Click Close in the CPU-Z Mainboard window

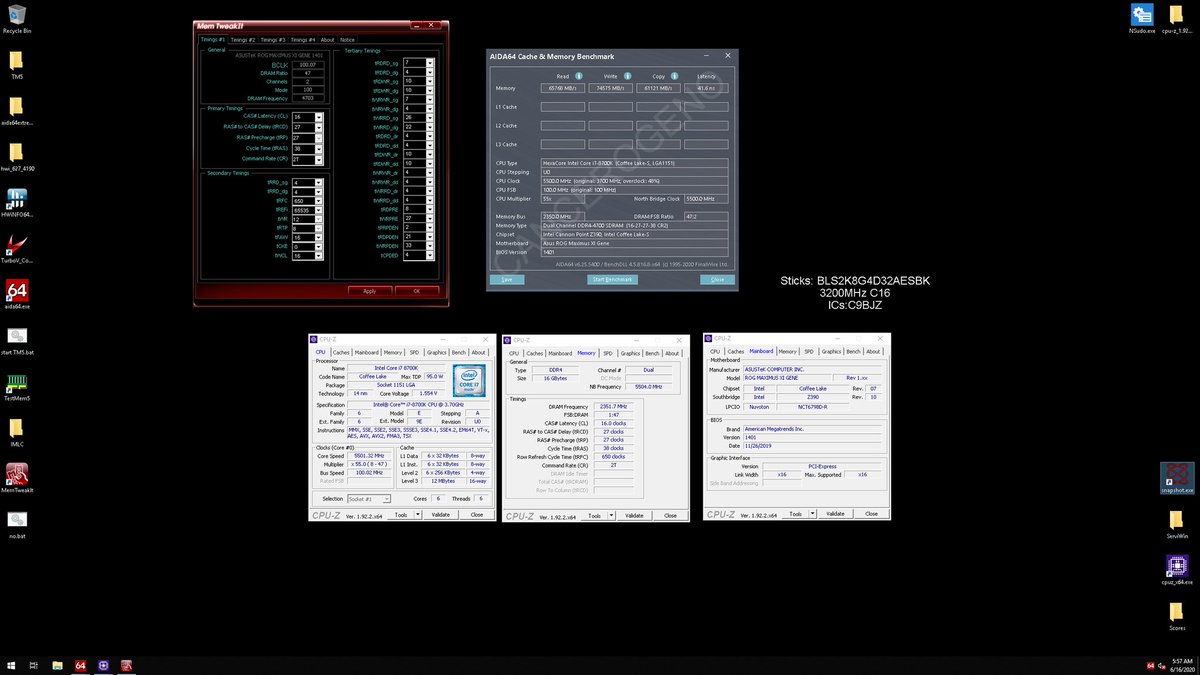(871, 513)
